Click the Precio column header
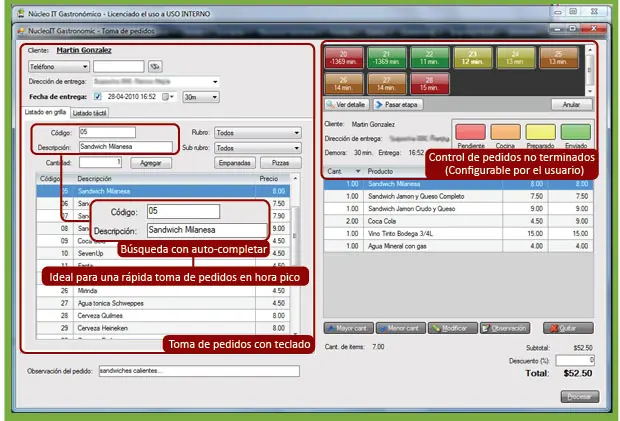Viewport: 620px width, 421px height. (x=272, y=179)
